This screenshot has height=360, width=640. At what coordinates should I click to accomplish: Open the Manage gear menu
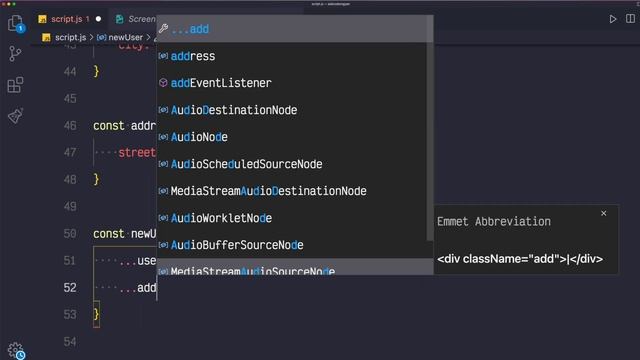[16, 350]
